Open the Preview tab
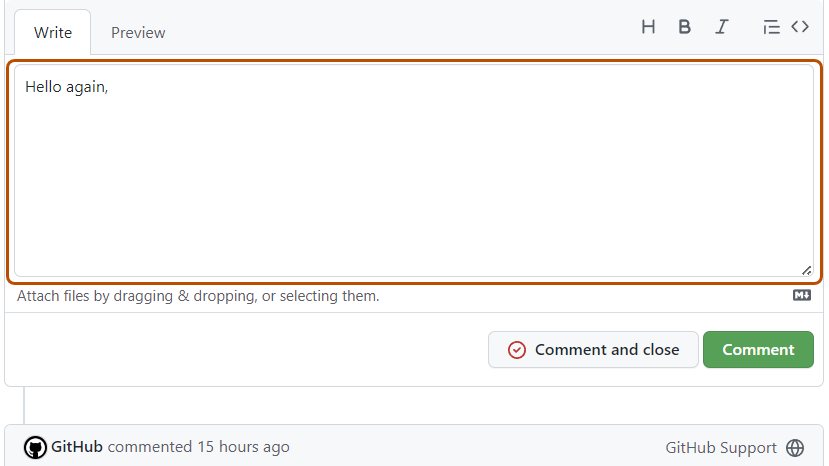The height and width of the screenshot is (466, 829). [138, 32]
